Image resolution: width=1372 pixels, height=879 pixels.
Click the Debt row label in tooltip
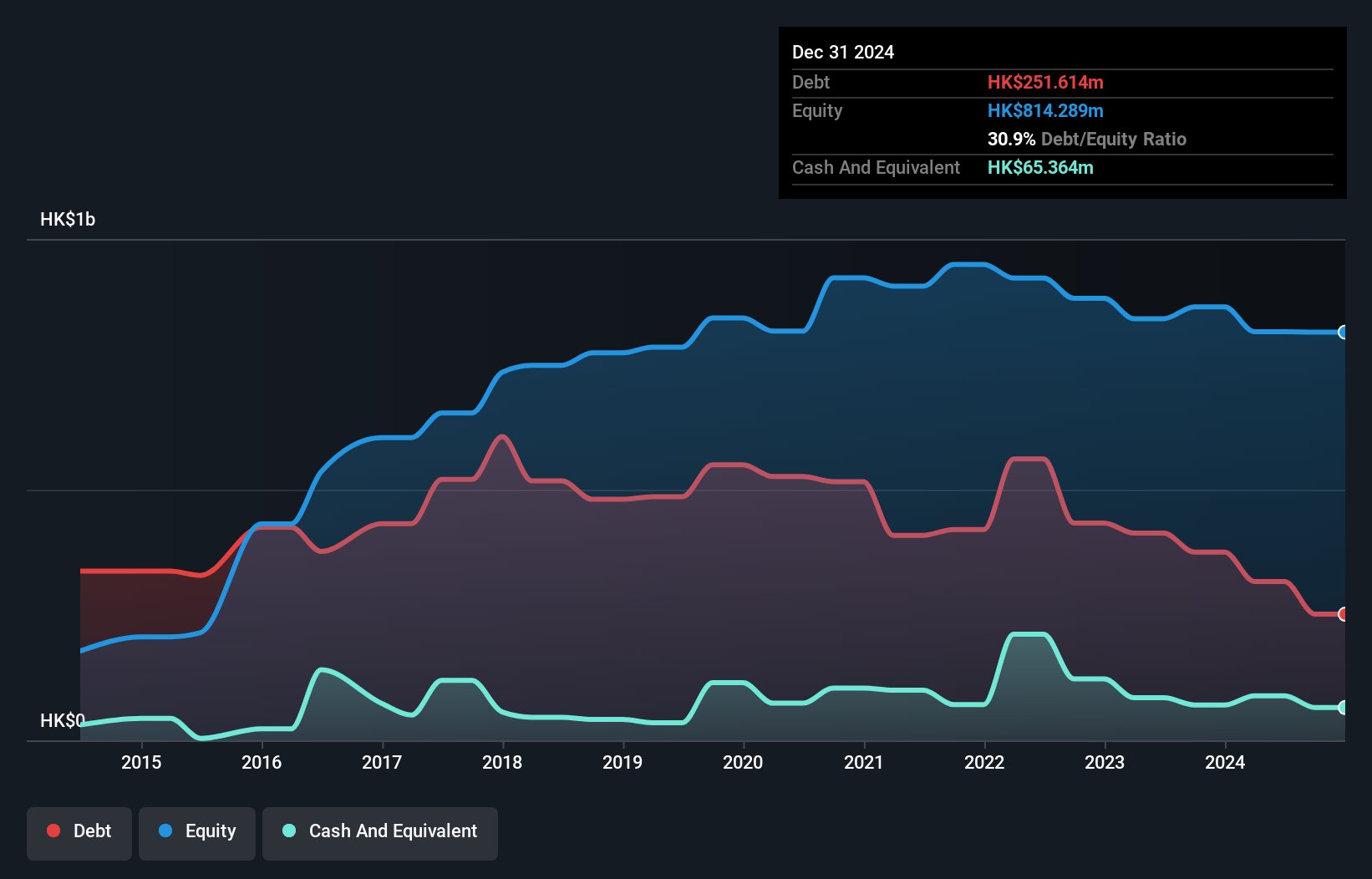coord(810,83)
